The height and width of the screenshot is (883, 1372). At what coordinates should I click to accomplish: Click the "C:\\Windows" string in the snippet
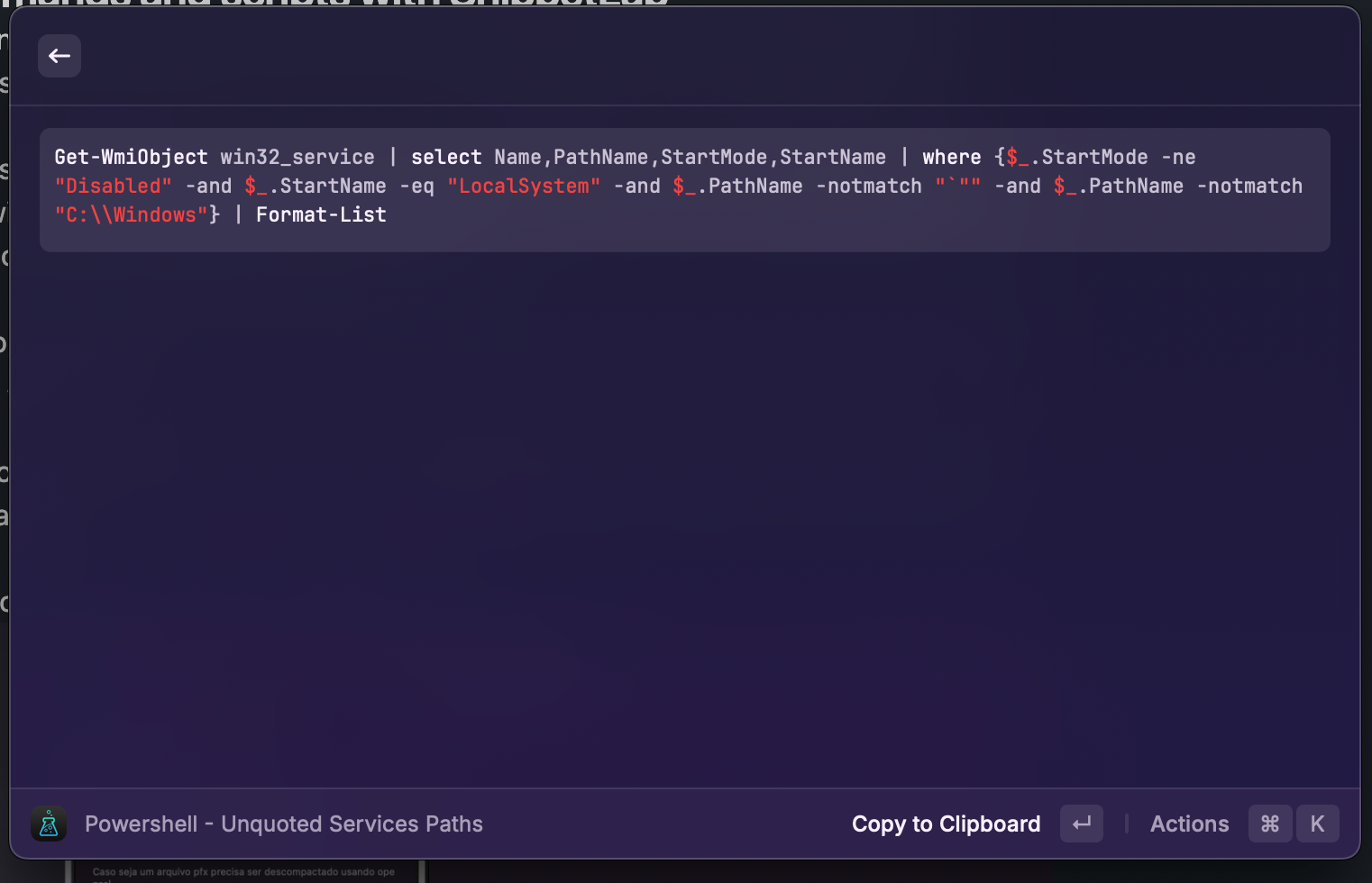click(x=132, y=214)
